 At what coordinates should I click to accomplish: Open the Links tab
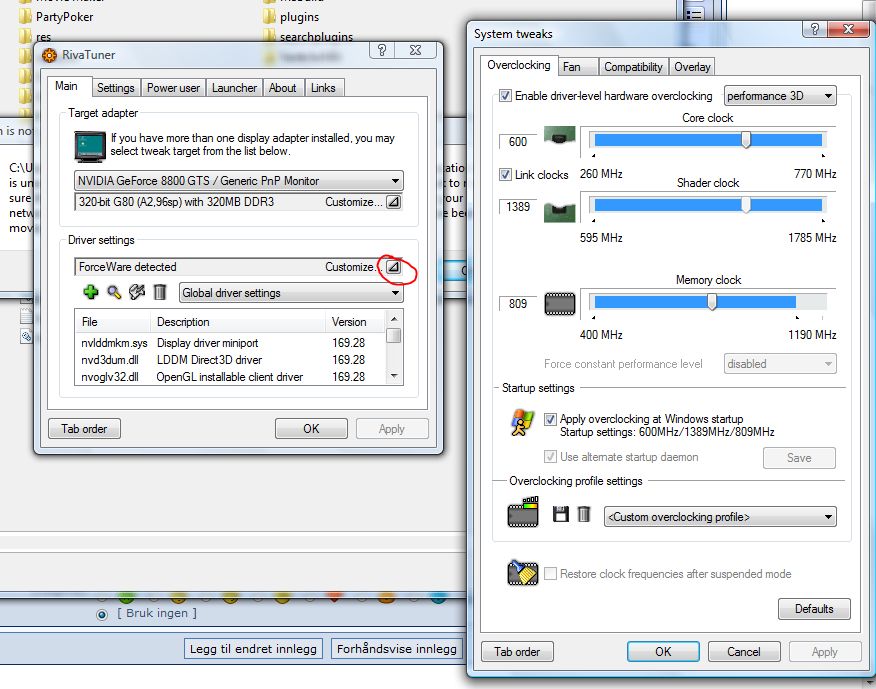(323, 88)
